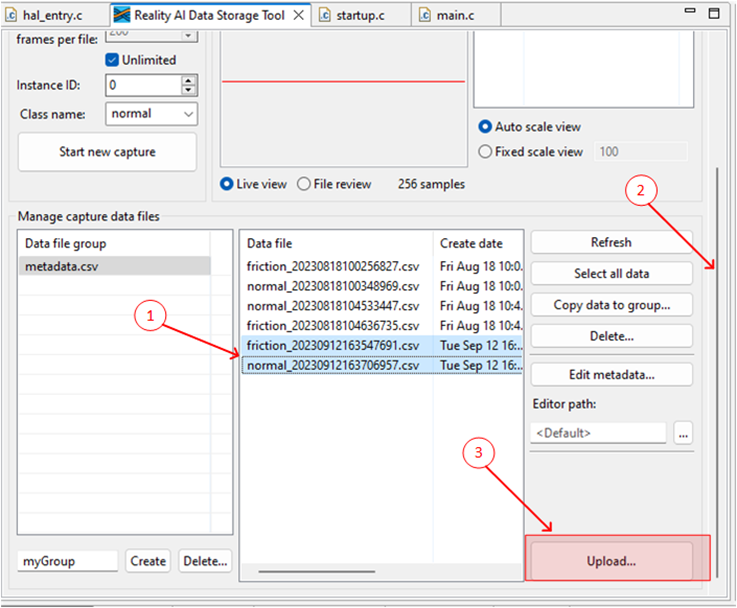Select the File review radio button
Screen dimensions: 737x608
point(304,184)
